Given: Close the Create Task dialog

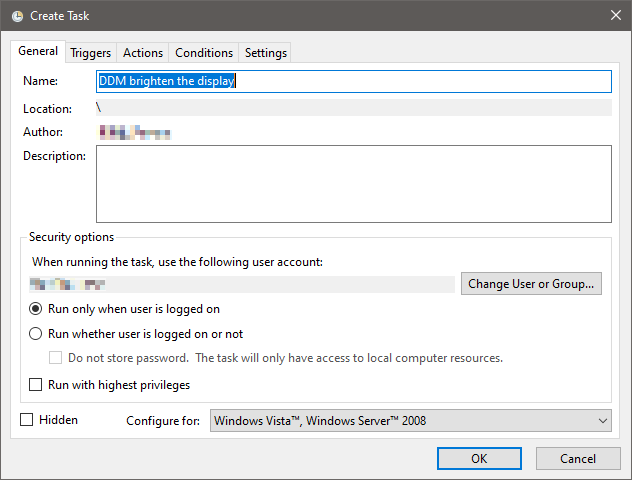Looking at the screenshot, I should tap(615, 15).
